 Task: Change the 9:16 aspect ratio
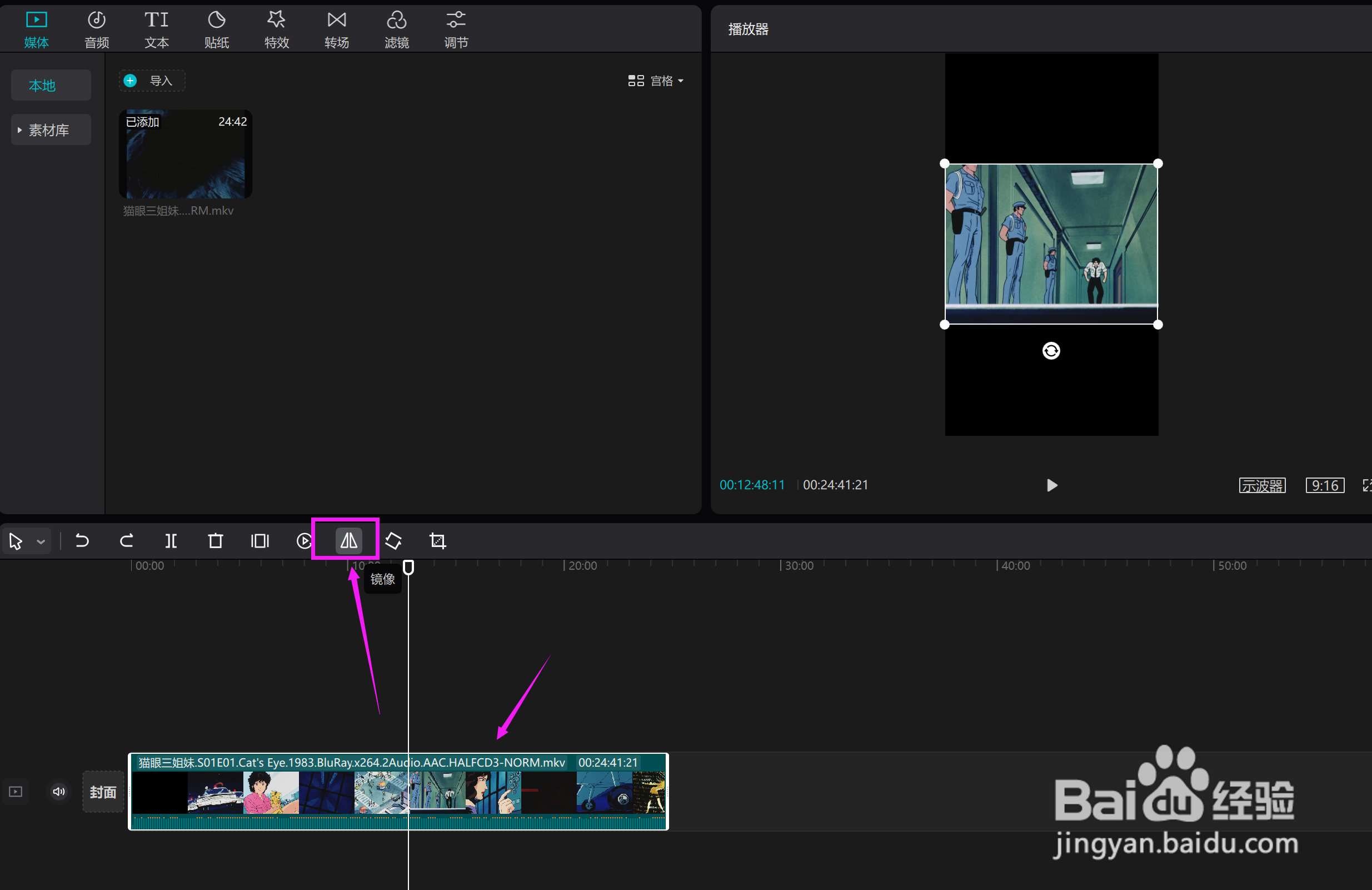(1325, 486)
